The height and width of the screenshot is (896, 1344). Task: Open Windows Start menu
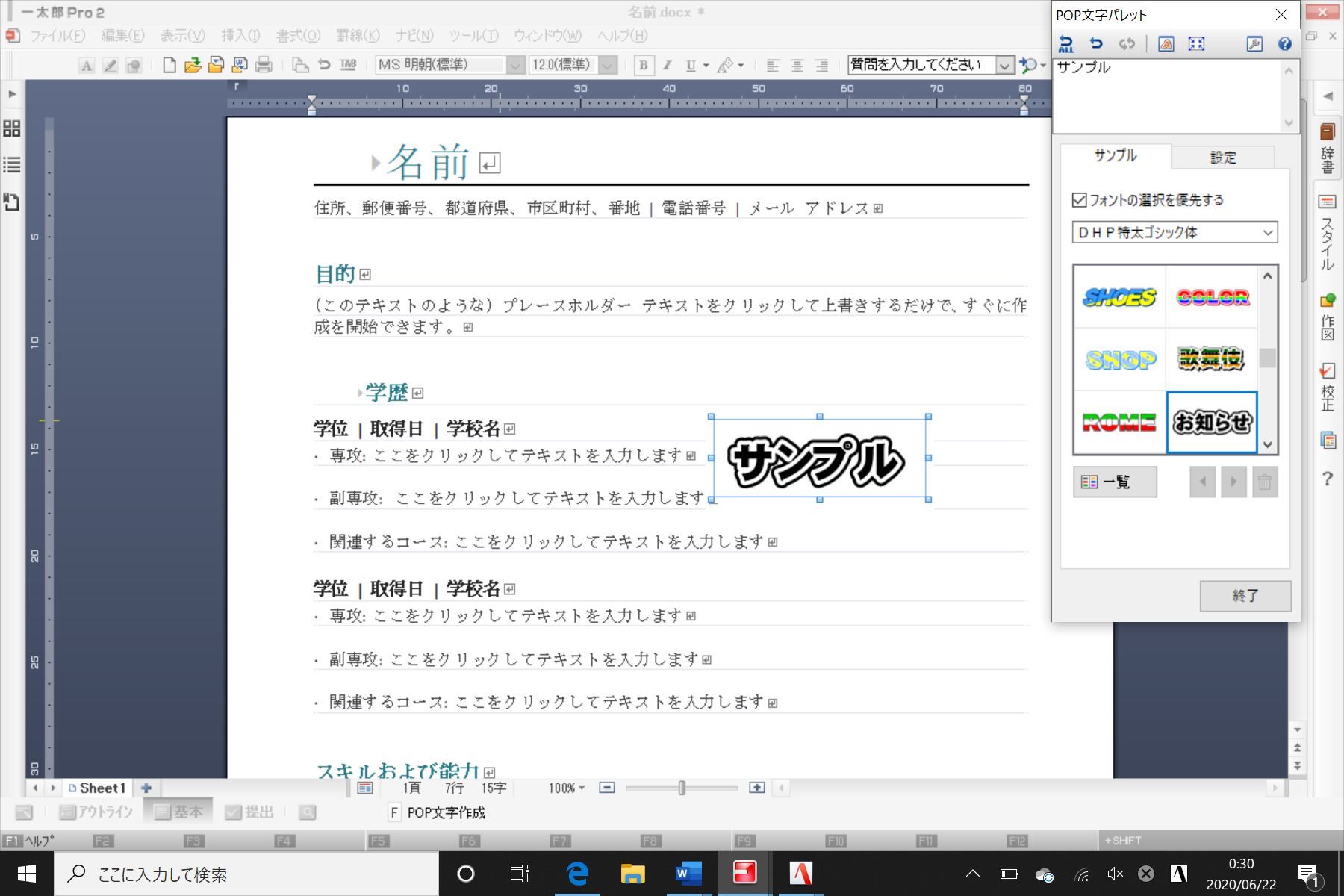pos(27,874)
